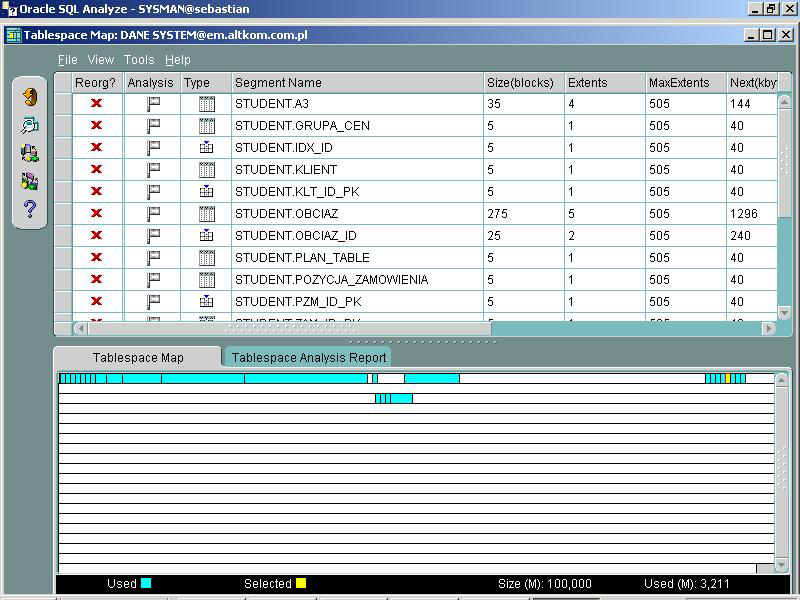The width and height of the screenshot is (800, 600).
Task: Click Analysis flag for STUDENT.GRUPA_CEN
Action: click(153, 126)
